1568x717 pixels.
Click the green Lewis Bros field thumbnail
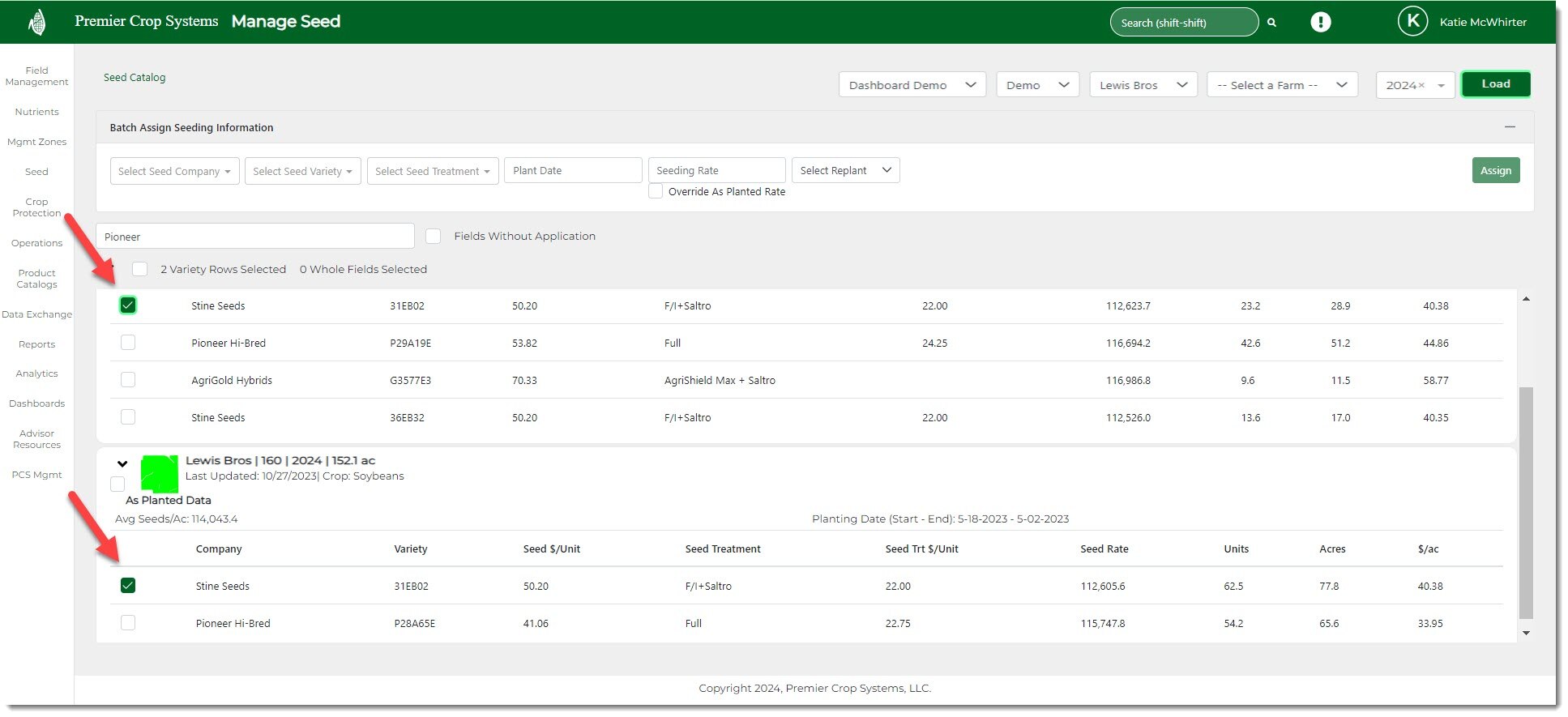[x=159, y=474]
